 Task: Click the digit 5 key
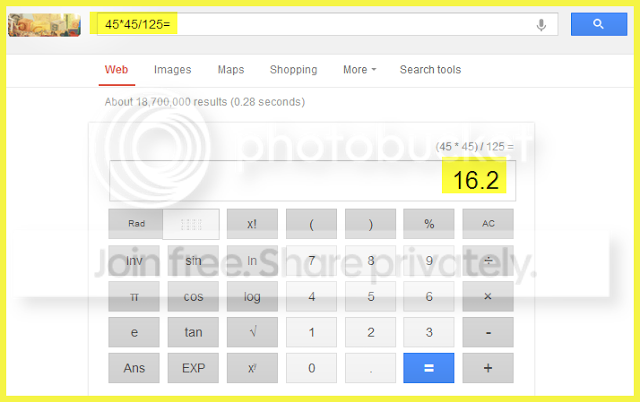[x=370, y=296]
